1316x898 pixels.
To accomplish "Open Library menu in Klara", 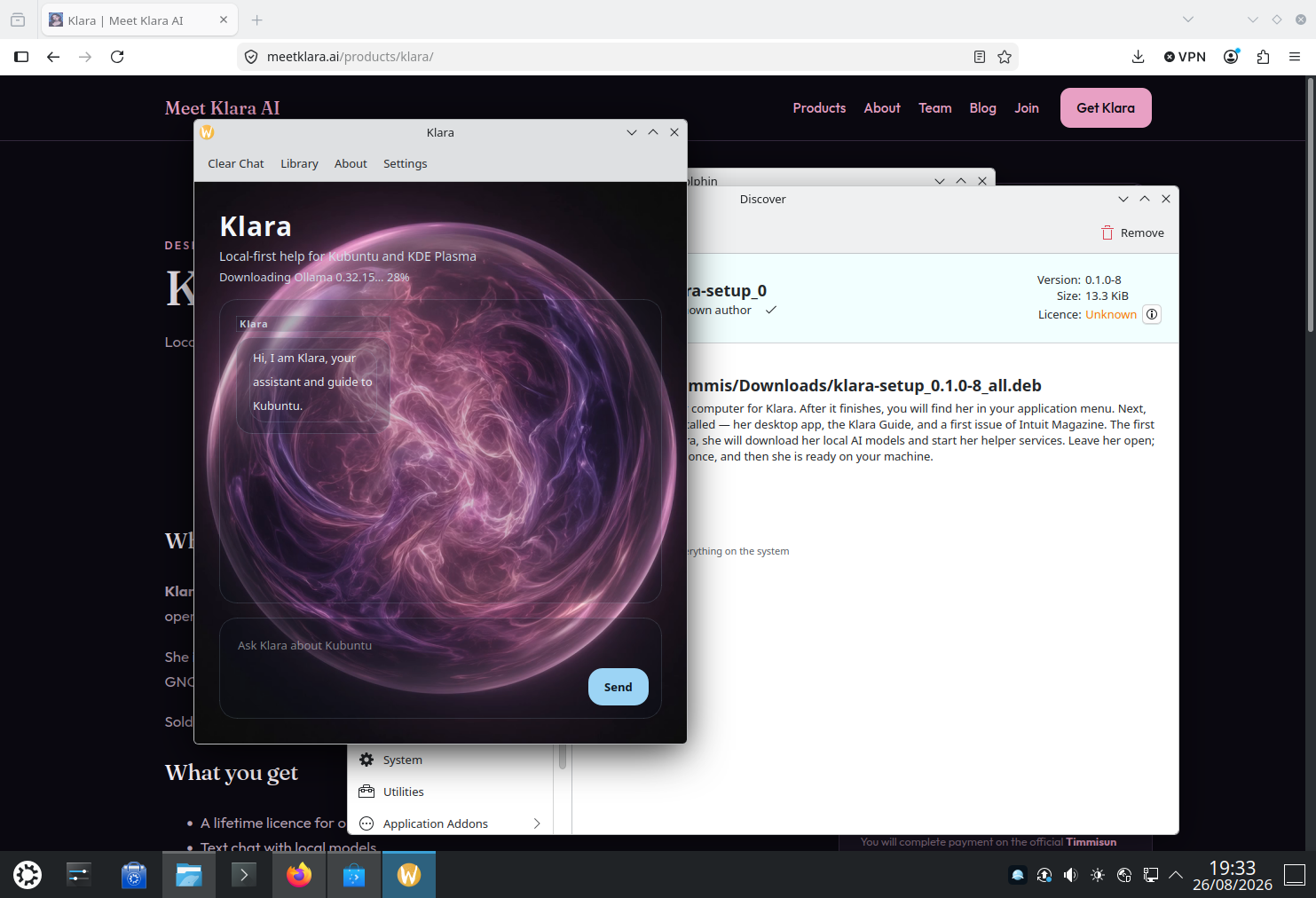I will [x=299, y=163].
